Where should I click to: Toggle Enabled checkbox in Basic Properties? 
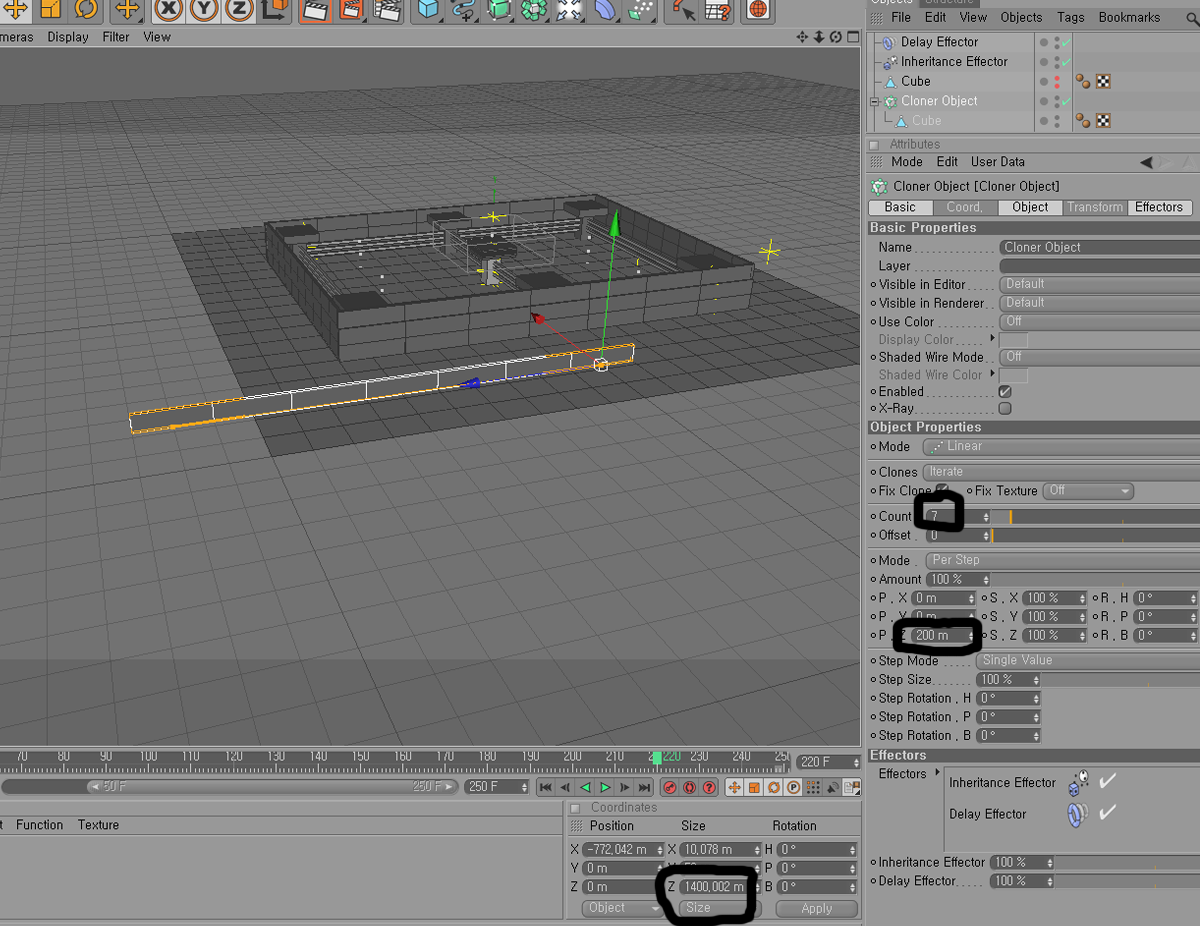(x=1005, y=391)
